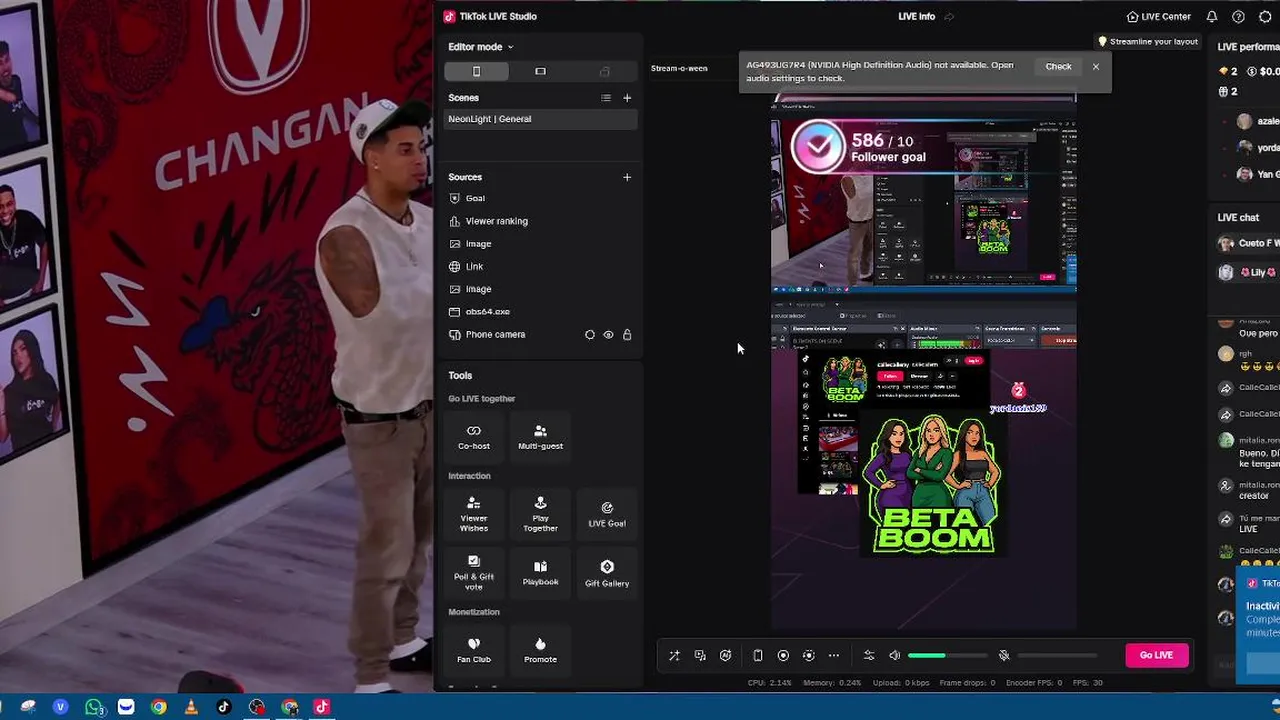Click the phone orientation icon in bottom toolbar

coord(758,656)
